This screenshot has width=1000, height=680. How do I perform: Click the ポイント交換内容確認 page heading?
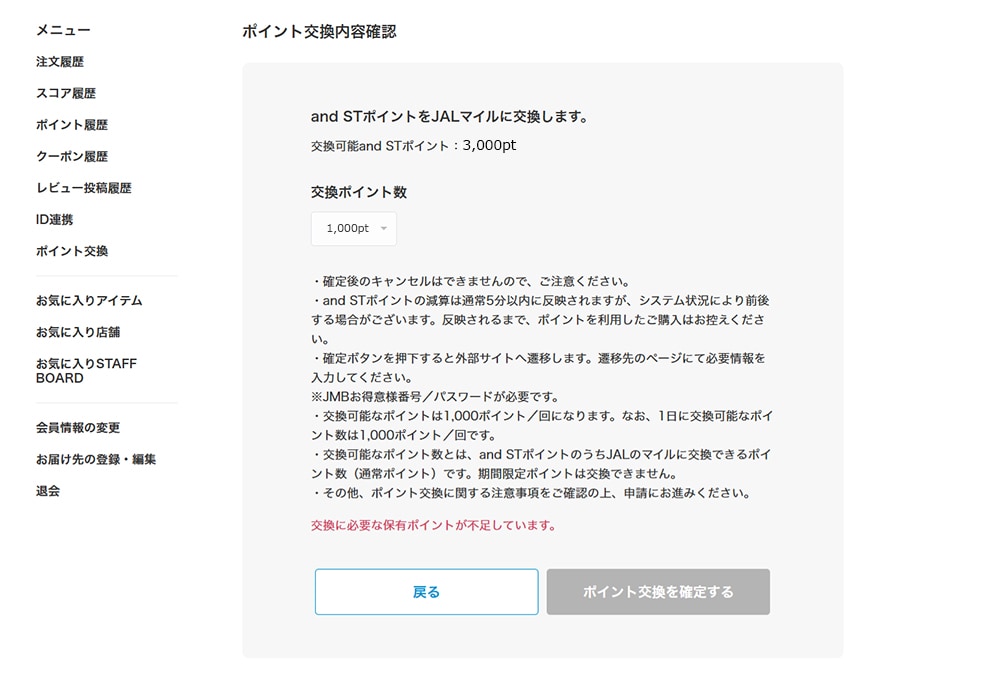click(x=319, y=32)
